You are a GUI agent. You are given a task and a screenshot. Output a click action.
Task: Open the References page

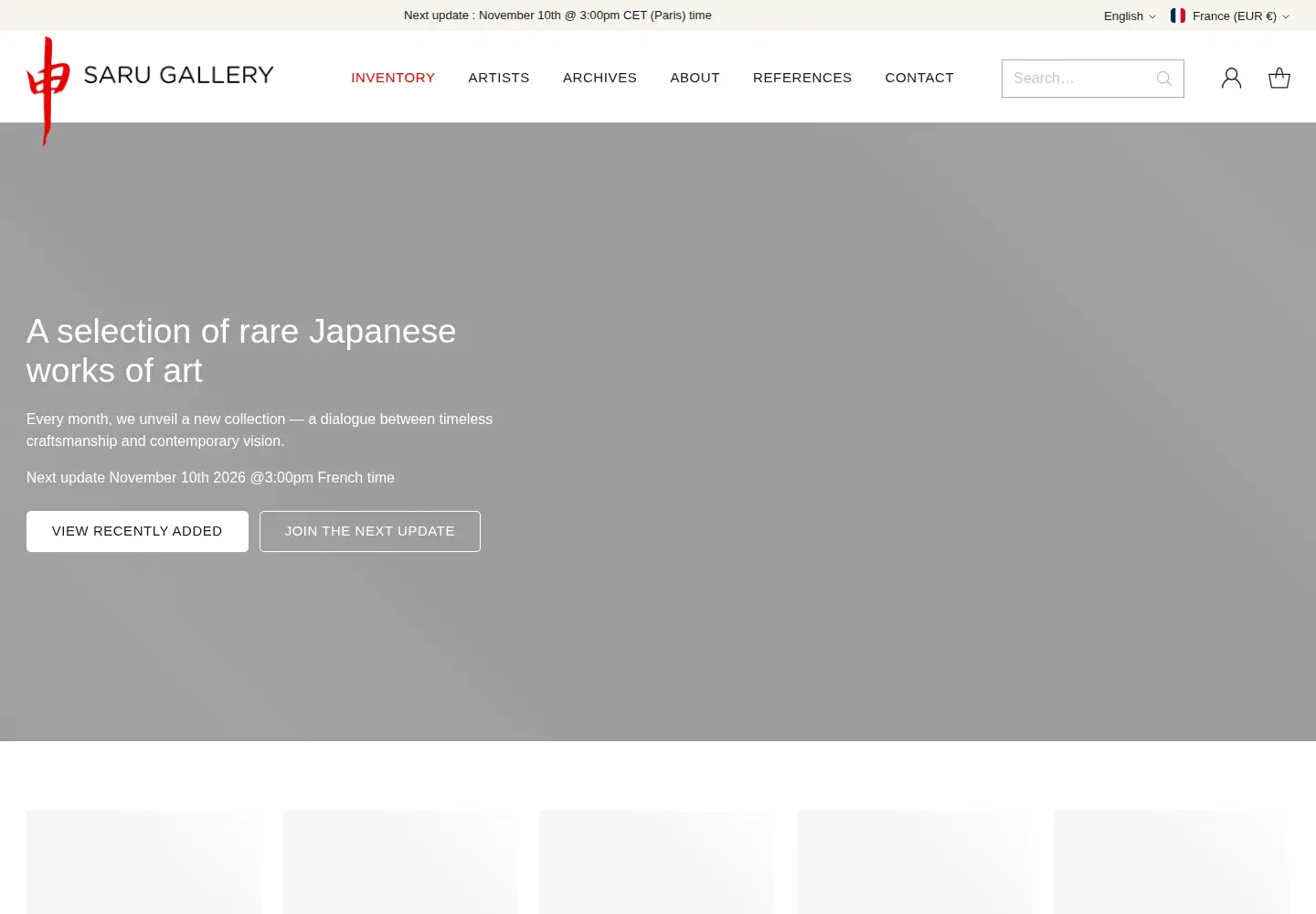(802, 78)
